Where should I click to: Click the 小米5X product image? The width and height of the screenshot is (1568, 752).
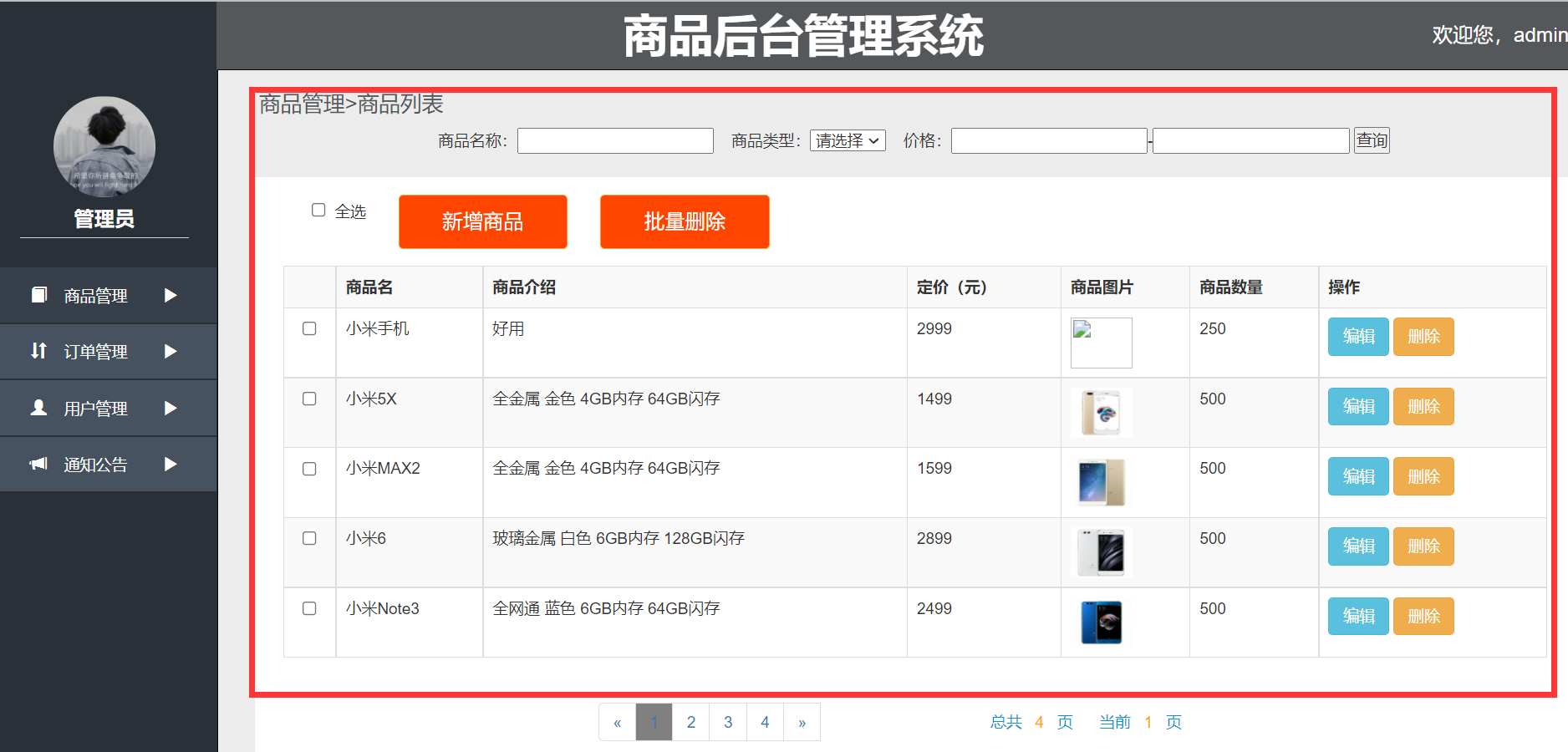point(1101,413)
